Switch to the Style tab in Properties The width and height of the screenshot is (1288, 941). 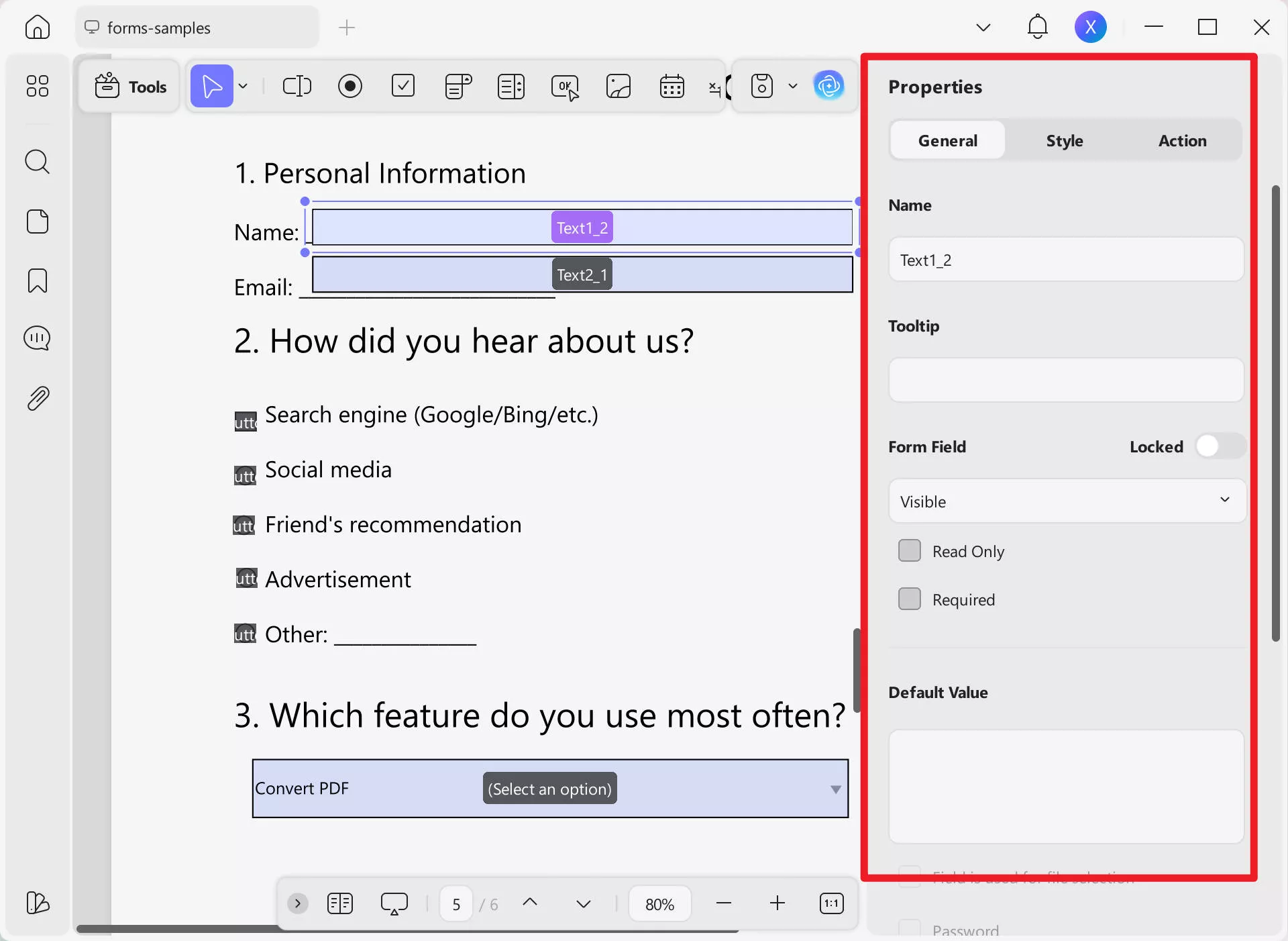[1063, 140]
